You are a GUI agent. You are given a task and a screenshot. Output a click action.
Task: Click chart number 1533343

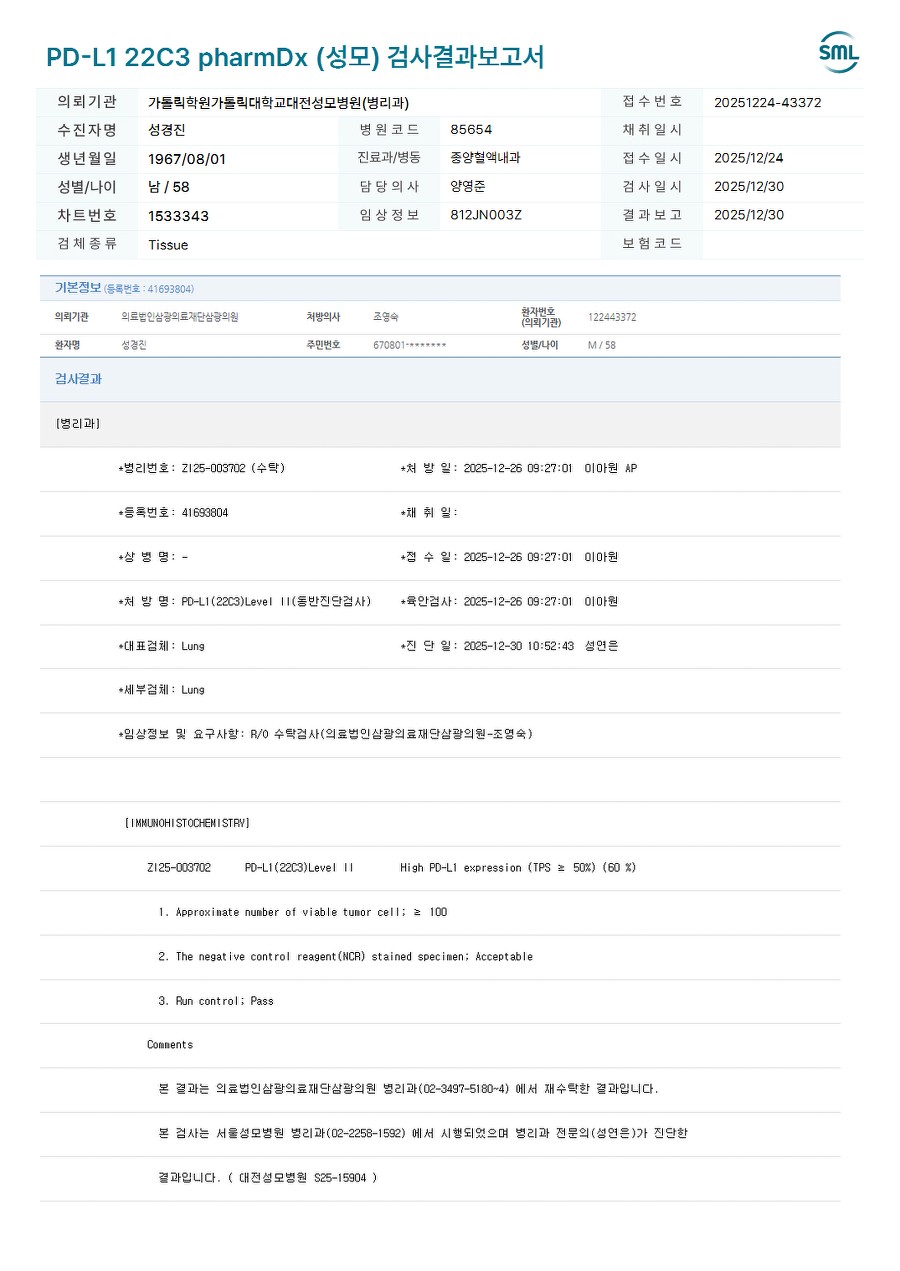[x=179, y=216]
